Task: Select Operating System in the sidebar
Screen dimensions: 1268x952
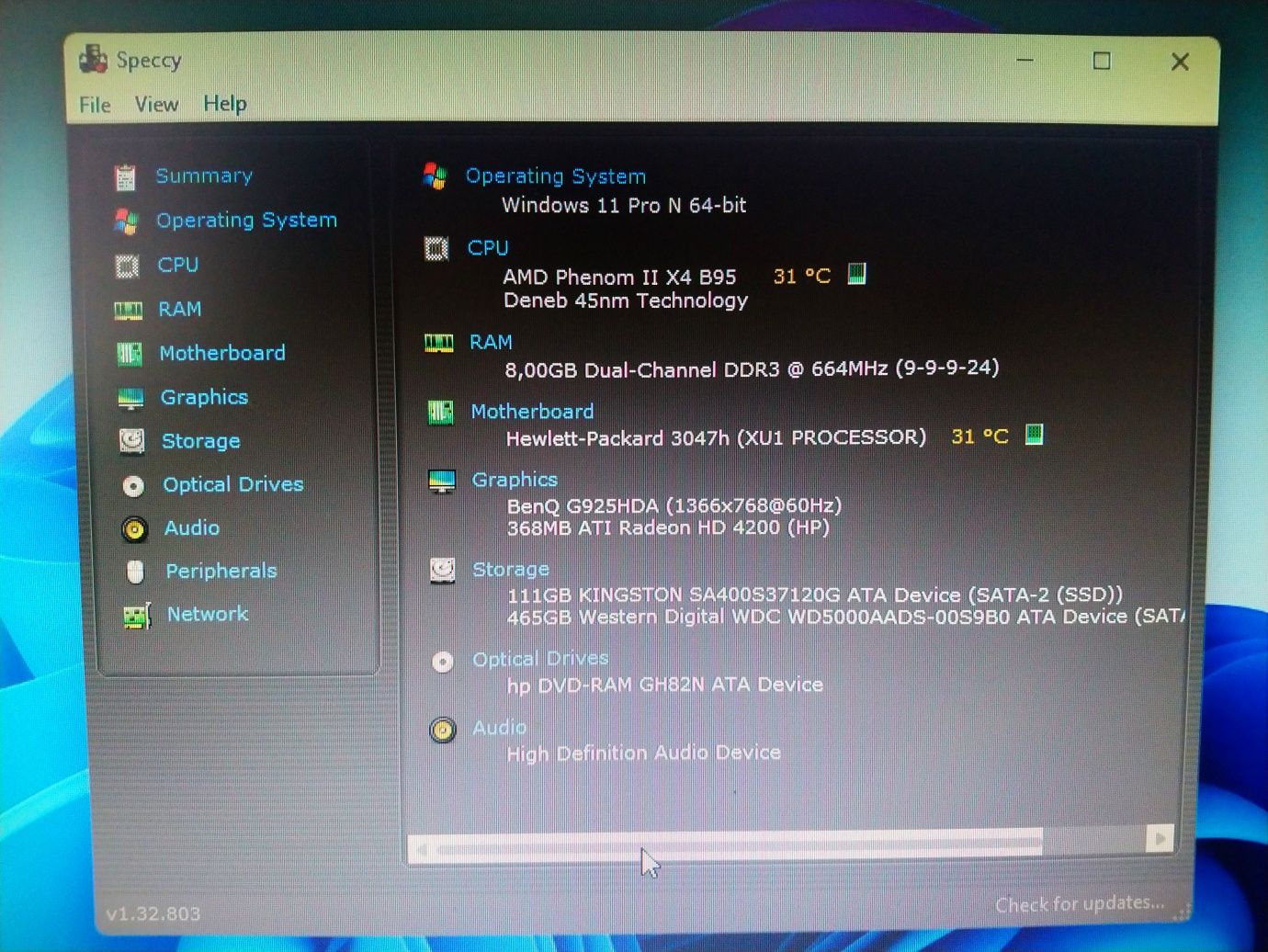Action: [x=246, y=220]
